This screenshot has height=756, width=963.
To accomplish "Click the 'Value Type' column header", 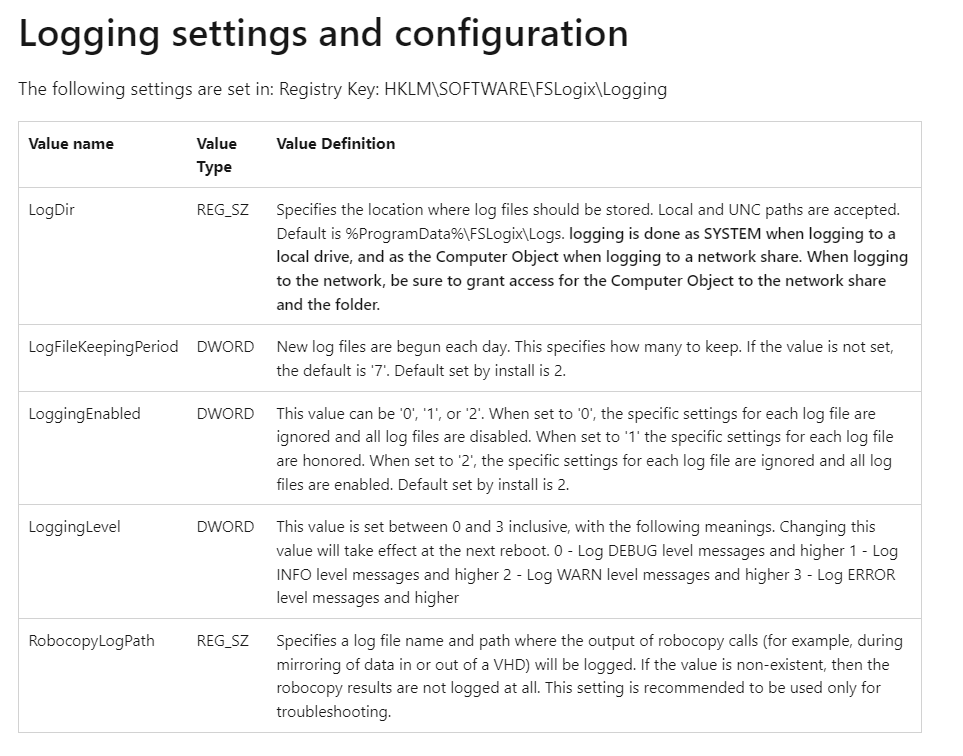I will pos(216,155).
